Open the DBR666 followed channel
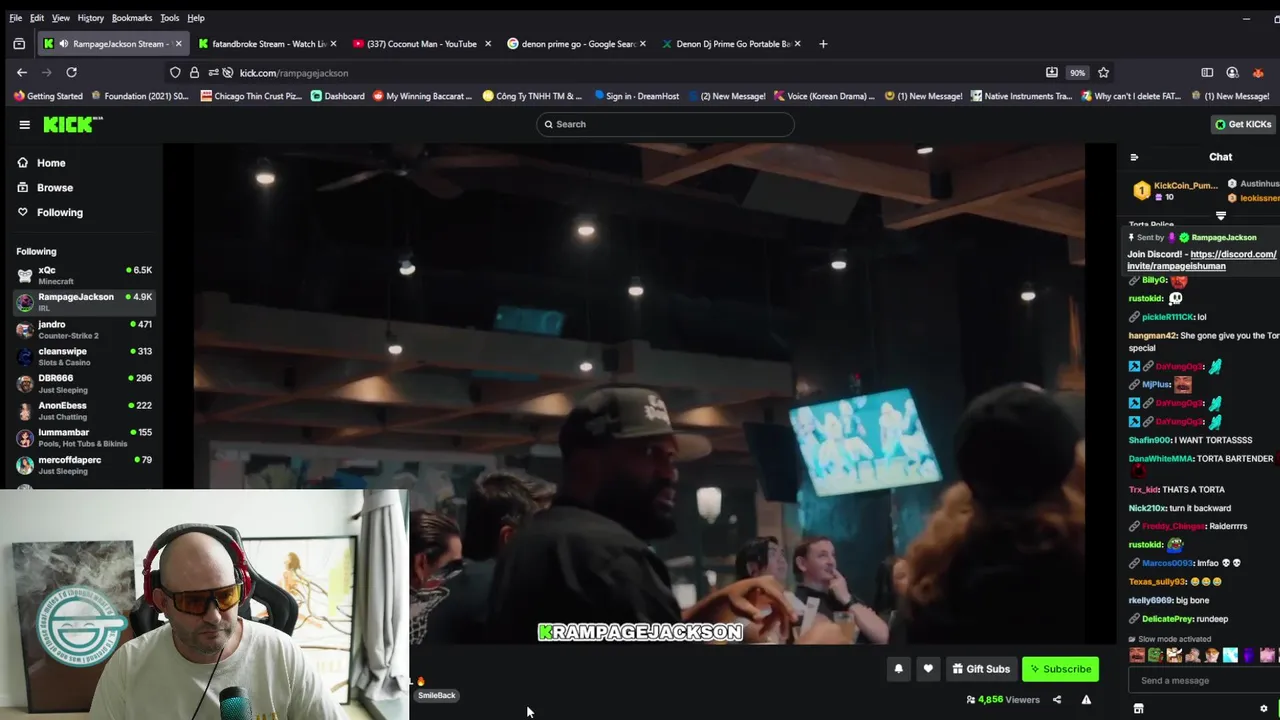Image resolution: width=1280 pixels, height=720 pixels. point(84,384)
